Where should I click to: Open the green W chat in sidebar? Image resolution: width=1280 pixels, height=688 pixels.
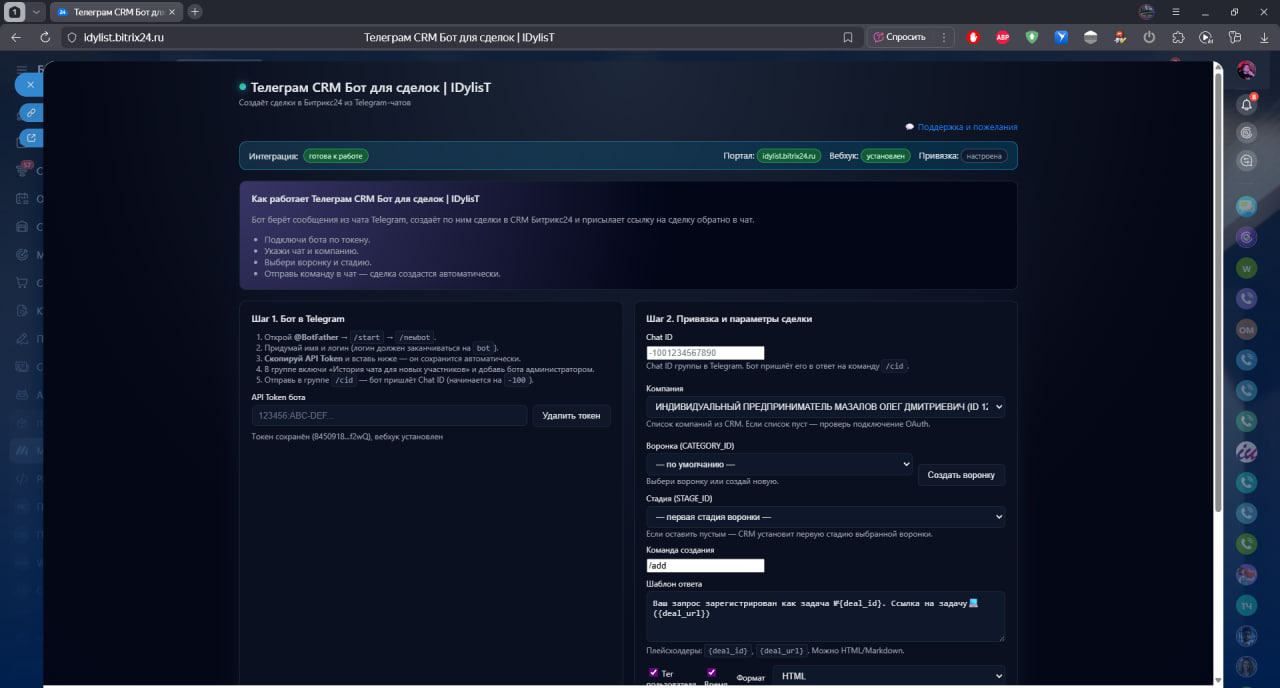[1246, 268]
